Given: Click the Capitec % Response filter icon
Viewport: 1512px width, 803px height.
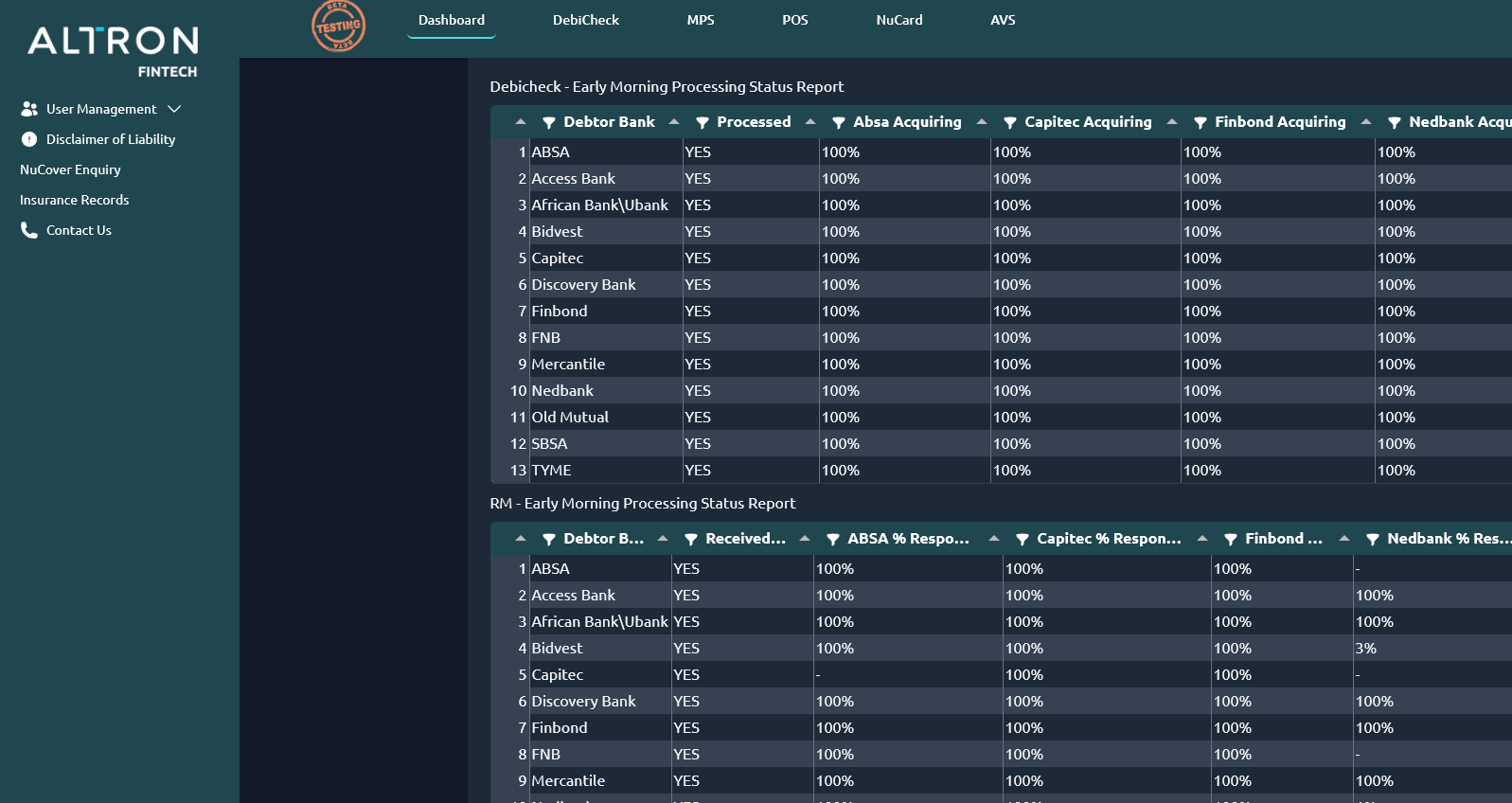Looking at the screenshot, I should point(1023,539).
